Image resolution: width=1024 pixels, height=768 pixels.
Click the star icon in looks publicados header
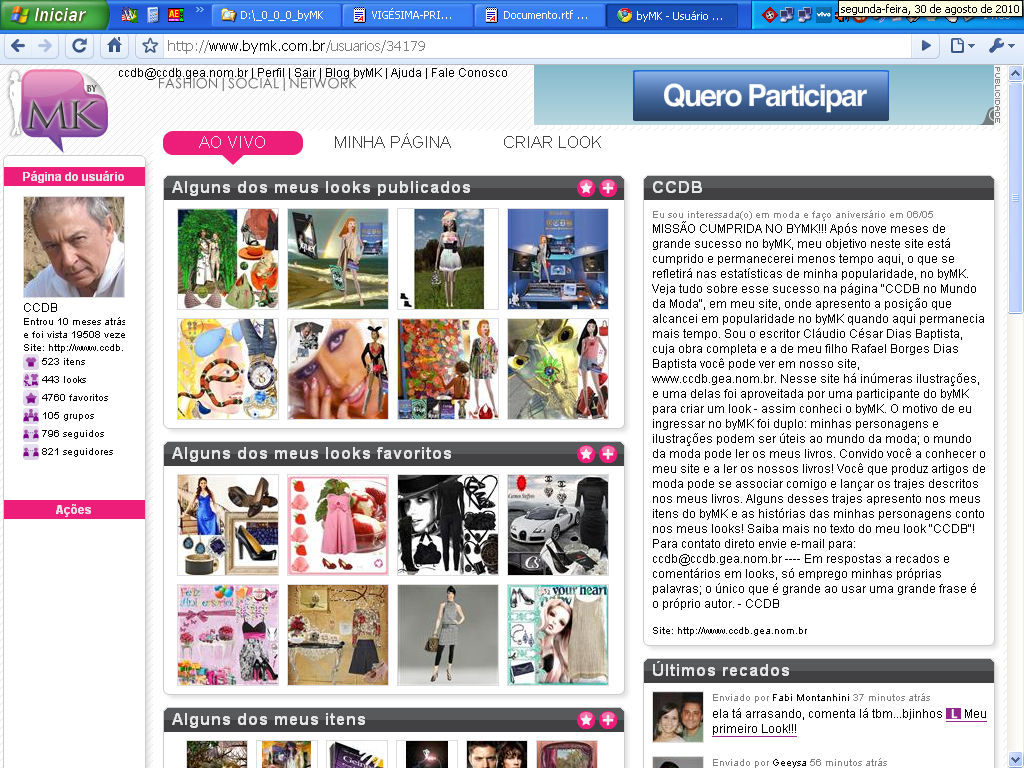(586, 188)
